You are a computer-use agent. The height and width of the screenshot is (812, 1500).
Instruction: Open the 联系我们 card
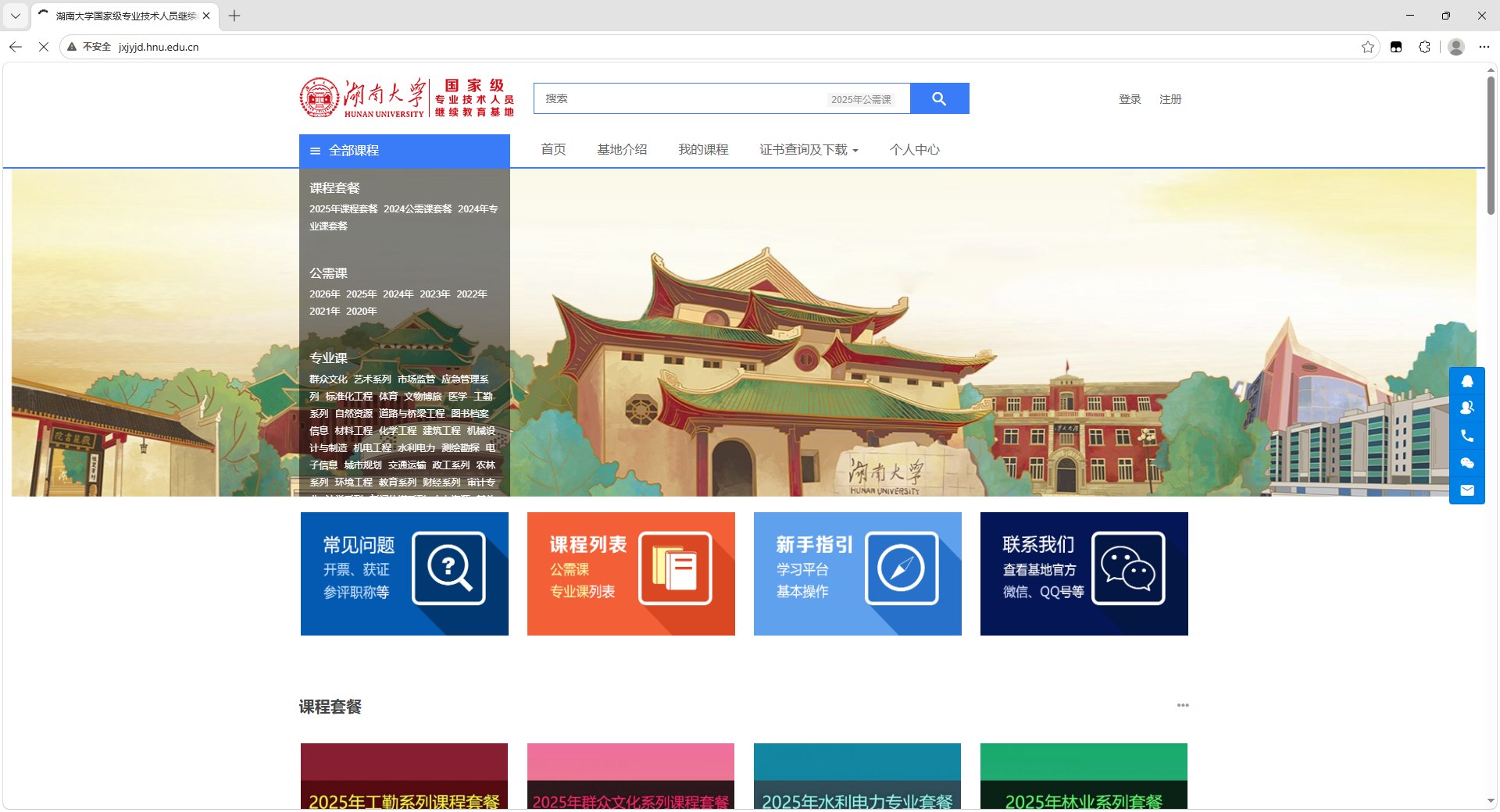1084,574
